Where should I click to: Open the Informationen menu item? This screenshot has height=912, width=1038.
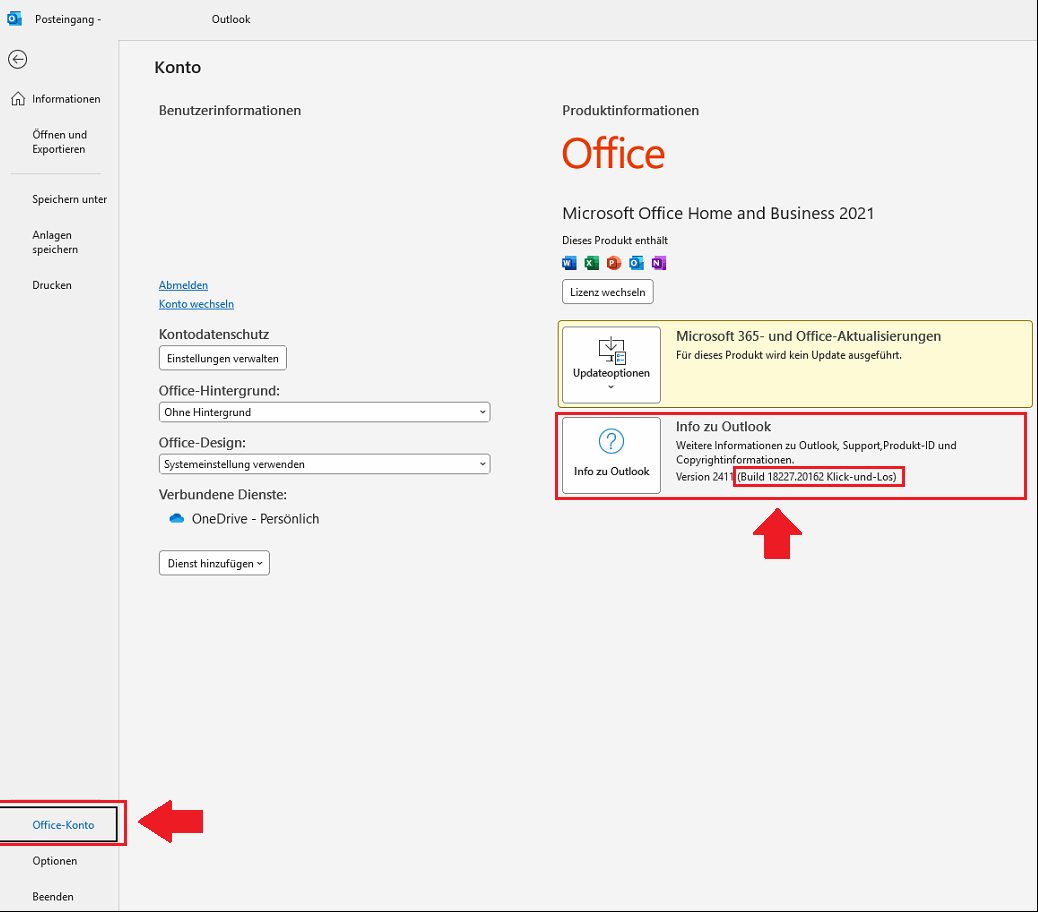tap(66, 99)
